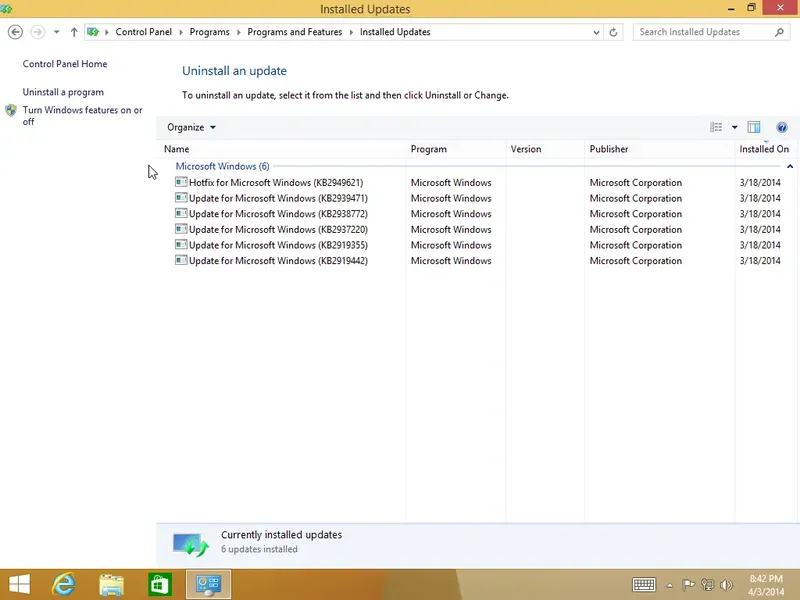The width and height of the screenshot is (800, 600).
Task: Refresh the Installed Updates view
Action: click(x=611, y=31)
